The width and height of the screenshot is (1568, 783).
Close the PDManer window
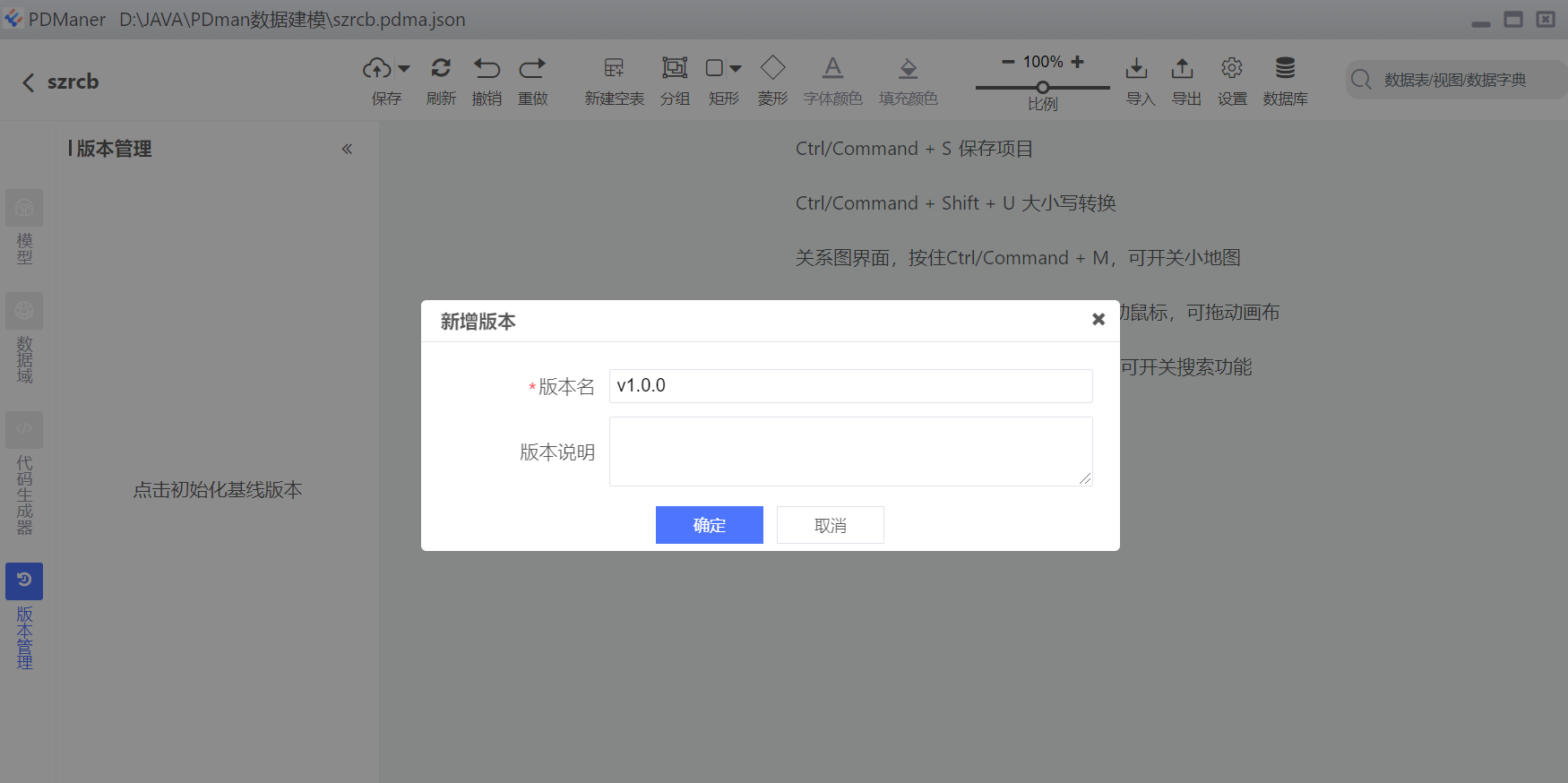(x=1546, y=19)
